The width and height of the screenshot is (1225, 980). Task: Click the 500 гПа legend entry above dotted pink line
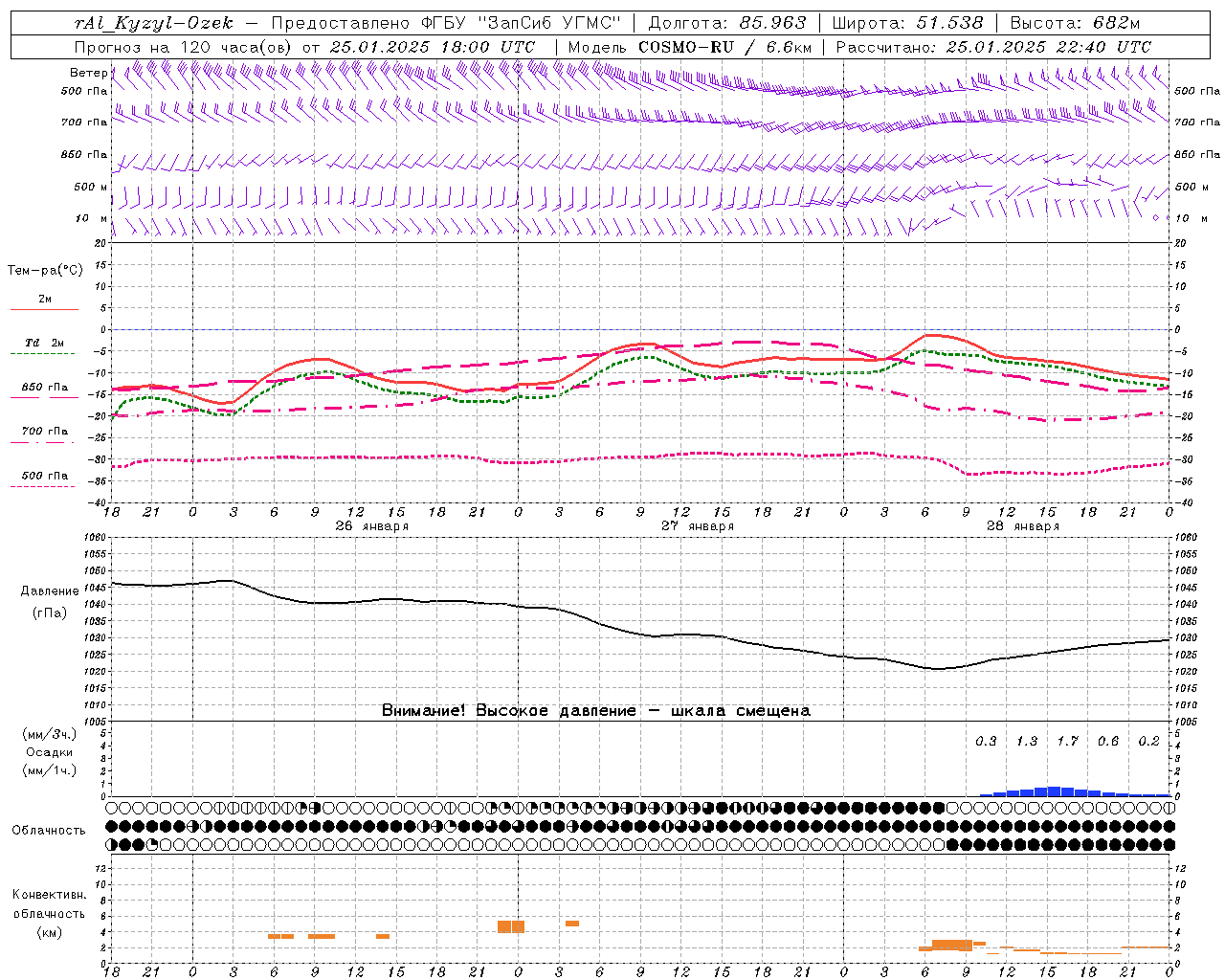point(45,476)
